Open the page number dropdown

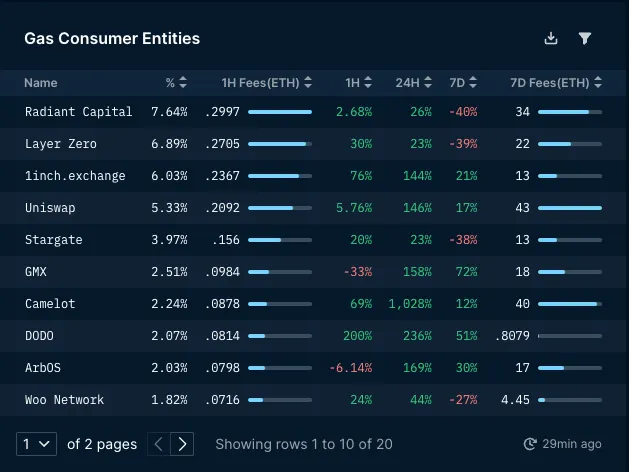coord(37,444)
